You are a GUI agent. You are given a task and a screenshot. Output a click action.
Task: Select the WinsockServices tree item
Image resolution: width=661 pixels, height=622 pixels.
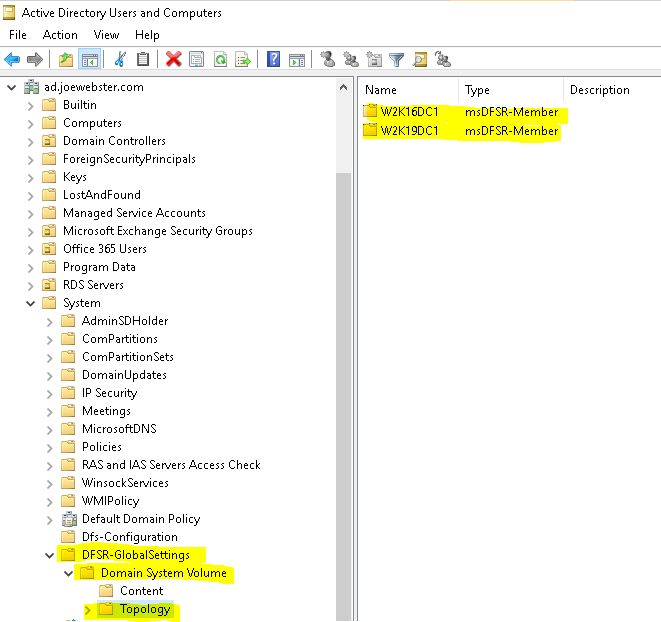tap(125, 483)
